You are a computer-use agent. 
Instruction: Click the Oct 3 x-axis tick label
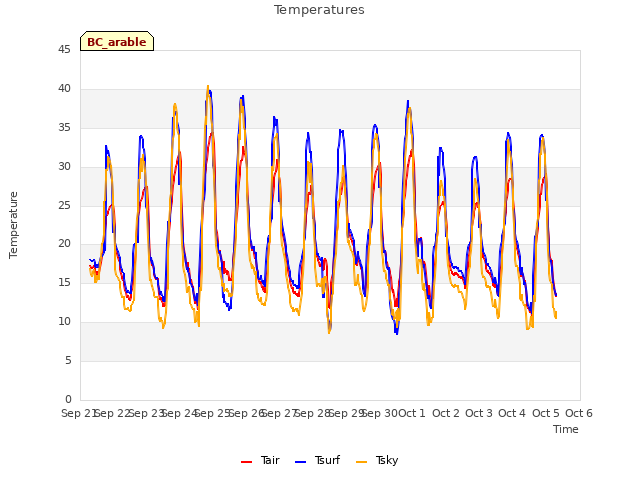[x=479, y=413]
